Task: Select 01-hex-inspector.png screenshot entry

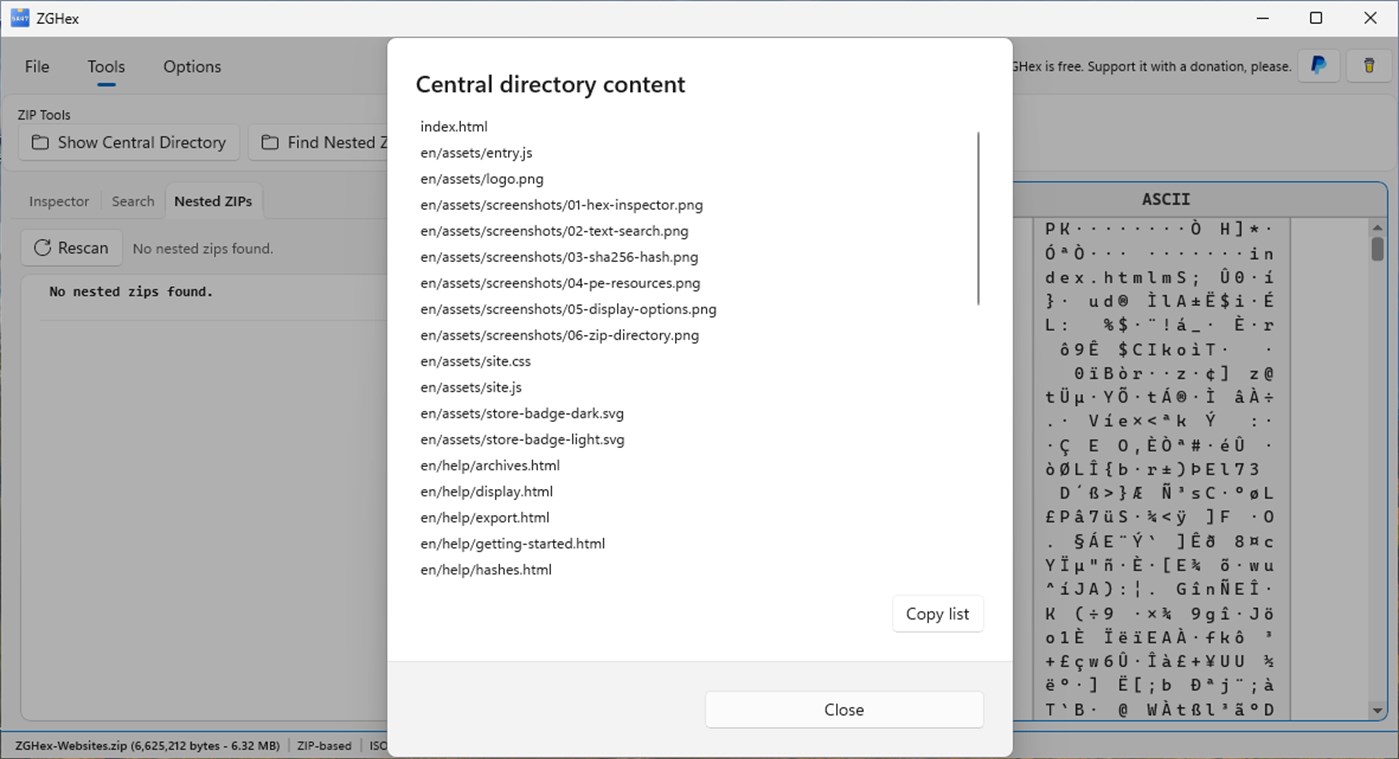Action: pos(561,205)
